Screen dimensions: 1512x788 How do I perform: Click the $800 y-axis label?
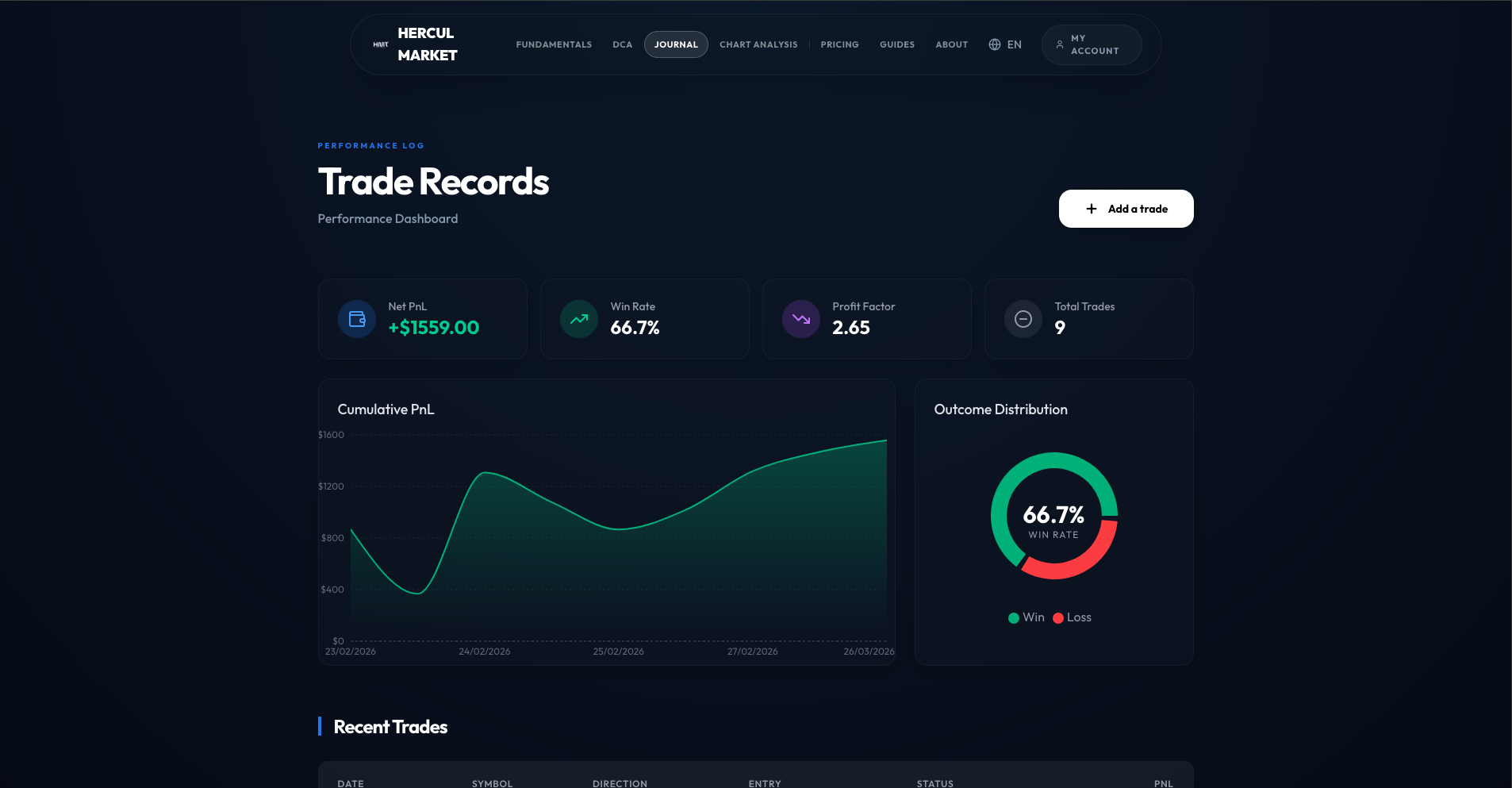pyautogui.click(x=332, y=538)
